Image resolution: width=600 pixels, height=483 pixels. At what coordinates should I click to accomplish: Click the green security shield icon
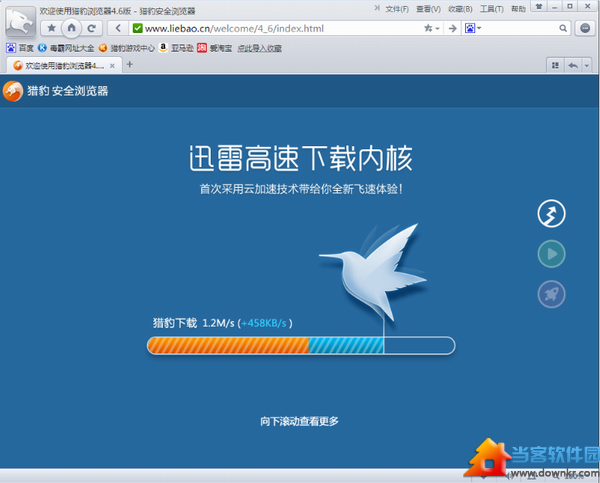pos(137,28)
